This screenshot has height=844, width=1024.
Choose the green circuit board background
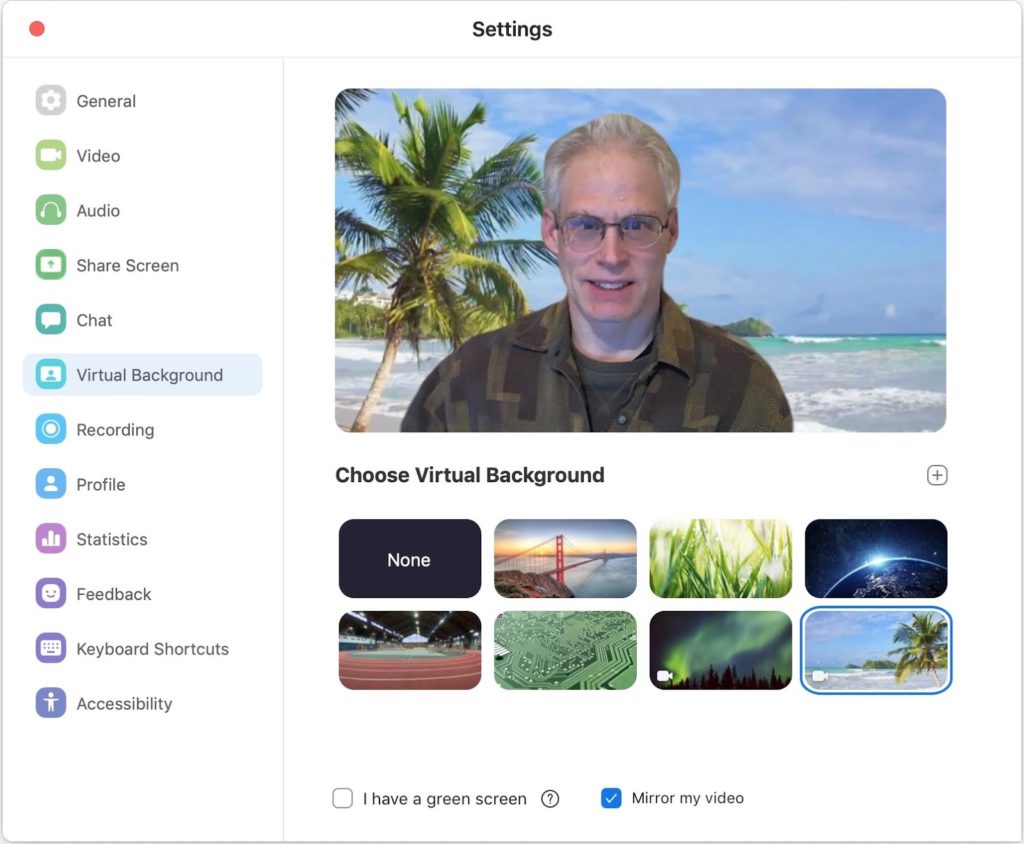[x=565, y=650]
